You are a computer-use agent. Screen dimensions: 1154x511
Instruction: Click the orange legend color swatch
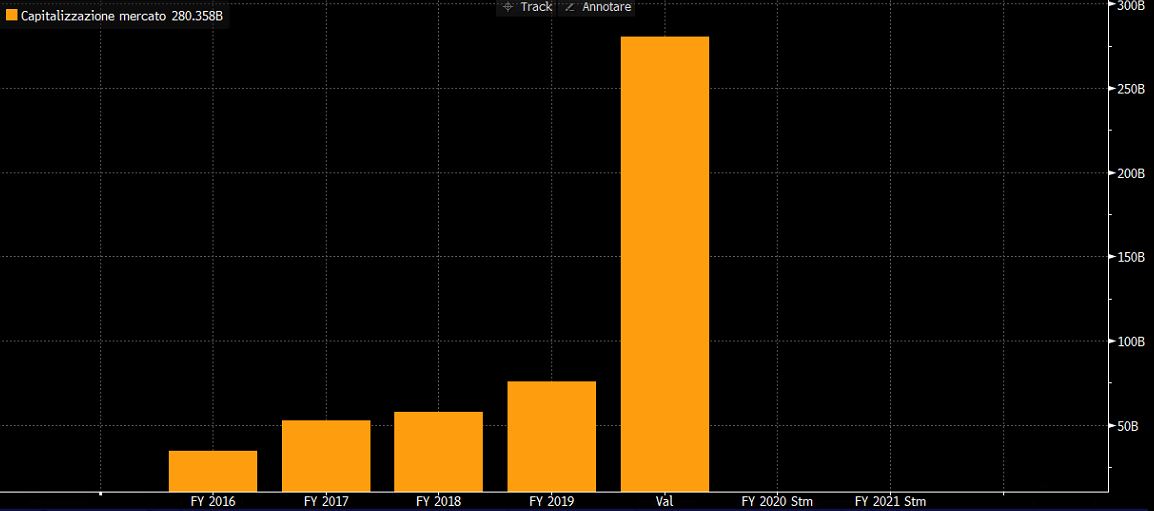[x=12, y=15]
